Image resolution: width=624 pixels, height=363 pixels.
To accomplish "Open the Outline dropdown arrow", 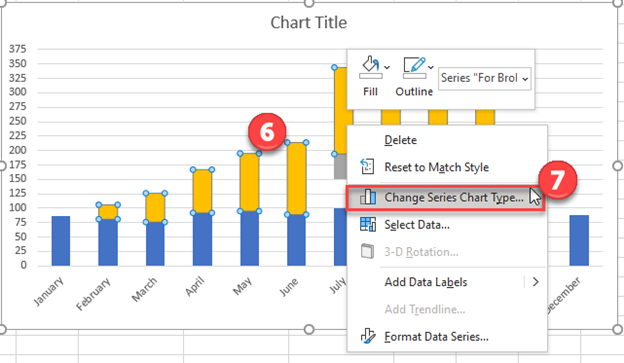I will (x=430, y=67).
